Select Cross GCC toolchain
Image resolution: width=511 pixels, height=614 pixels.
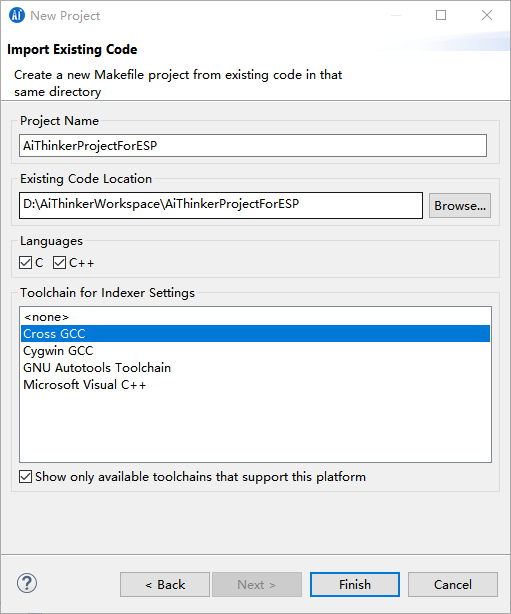[255, 334]
